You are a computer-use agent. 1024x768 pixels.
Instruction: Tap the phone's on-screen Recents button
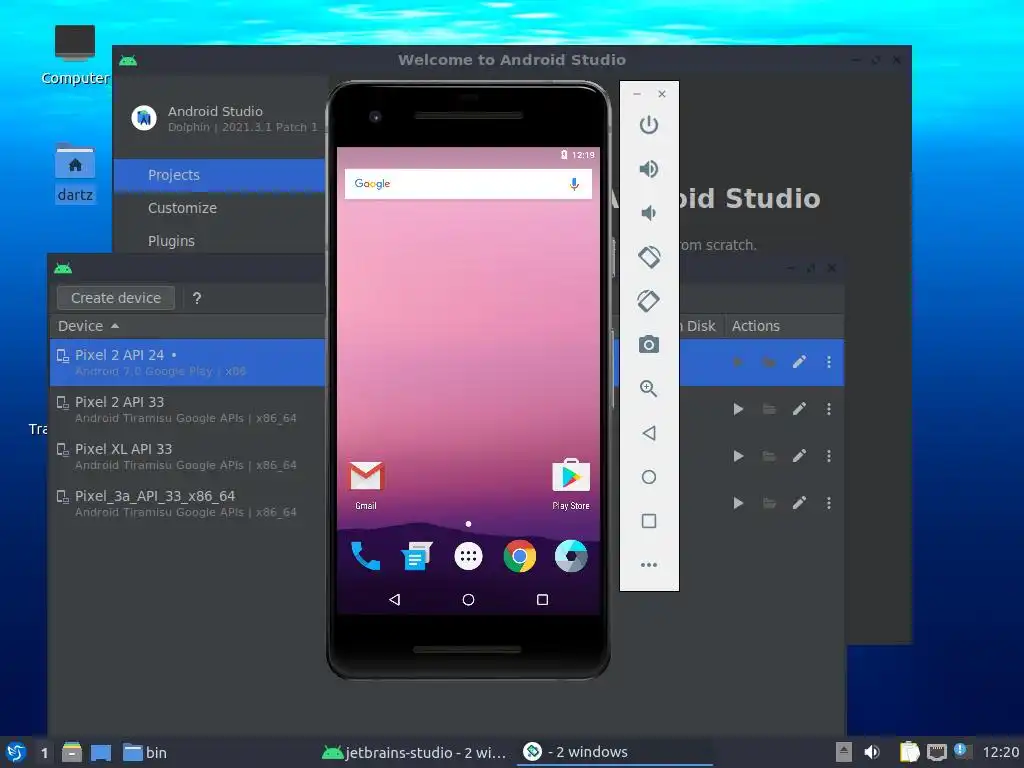(x=542, y=600)
